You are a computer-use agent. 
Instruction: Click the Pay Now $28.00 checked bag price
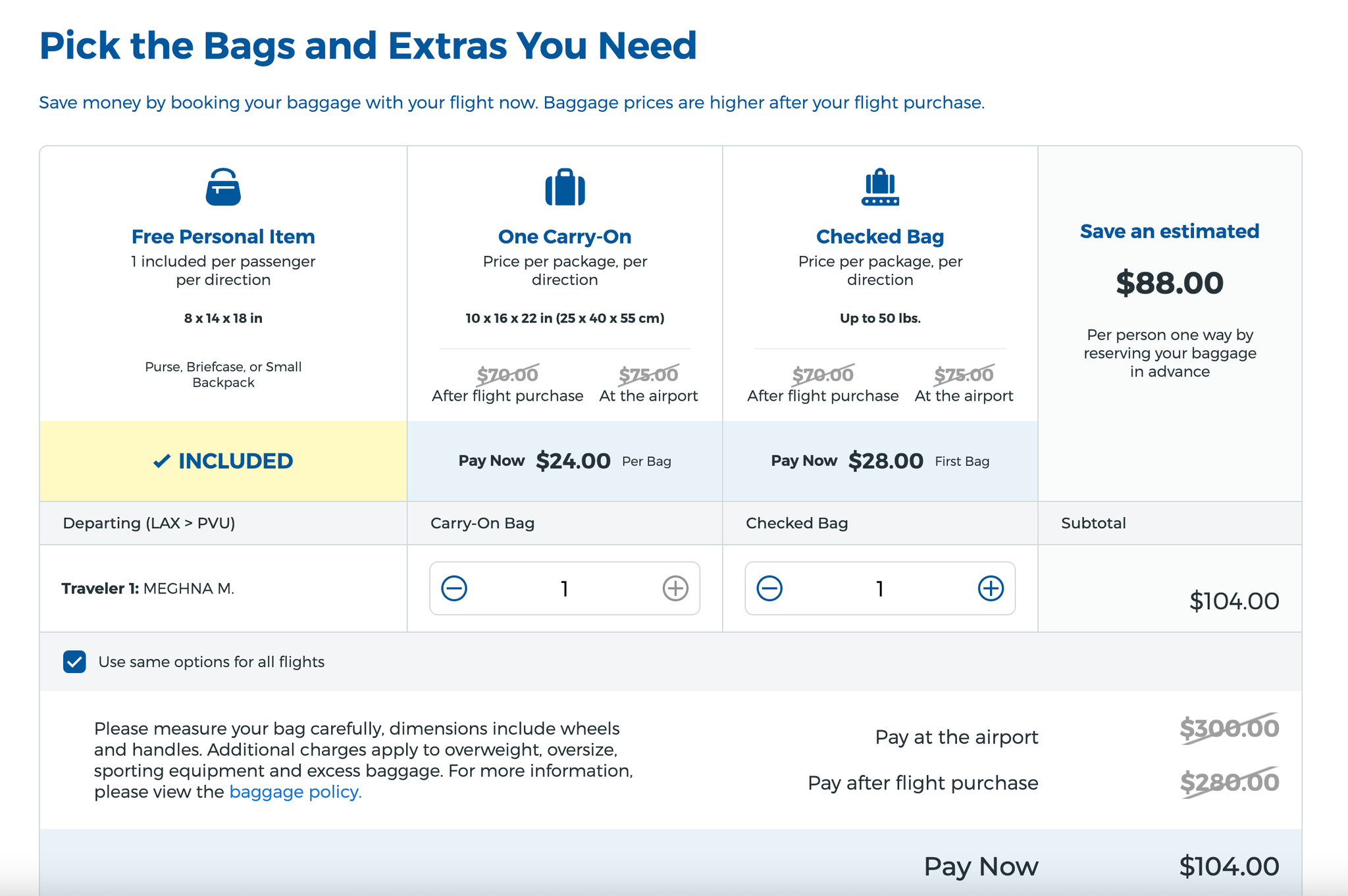pyautogui.click(x=885, y=460)
